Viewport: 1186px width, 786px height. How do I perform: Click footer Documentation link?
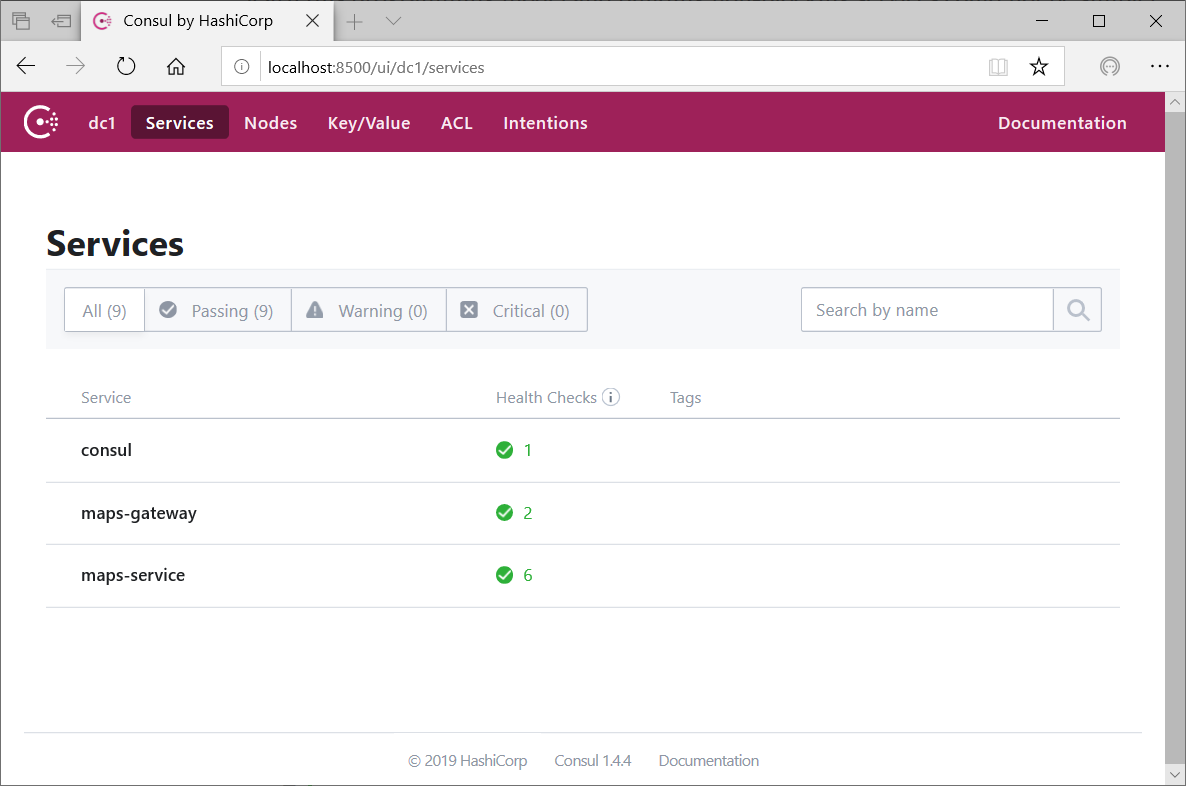pyautogui.click(x=708, y=761)
